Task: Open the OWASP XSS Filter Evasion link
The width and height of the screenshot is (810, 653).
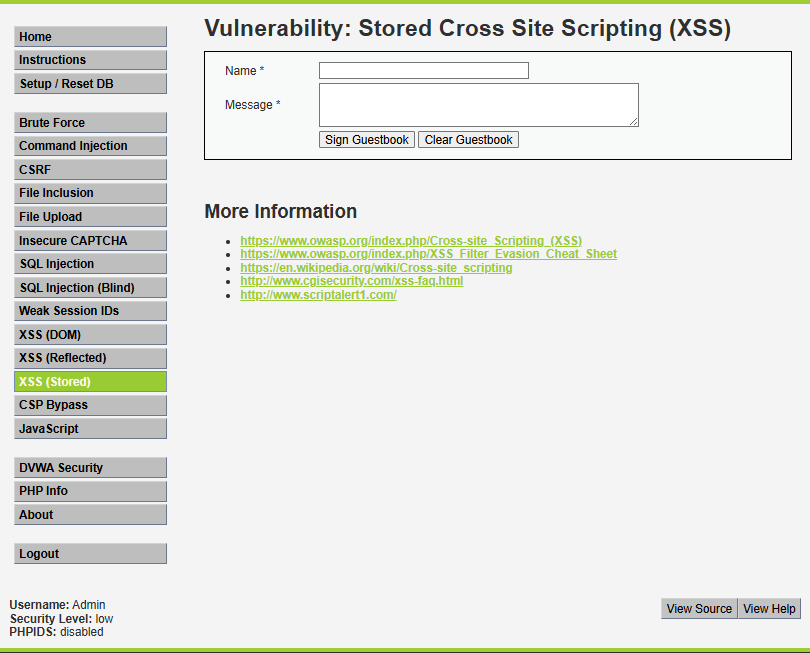Action: (428, 254)
